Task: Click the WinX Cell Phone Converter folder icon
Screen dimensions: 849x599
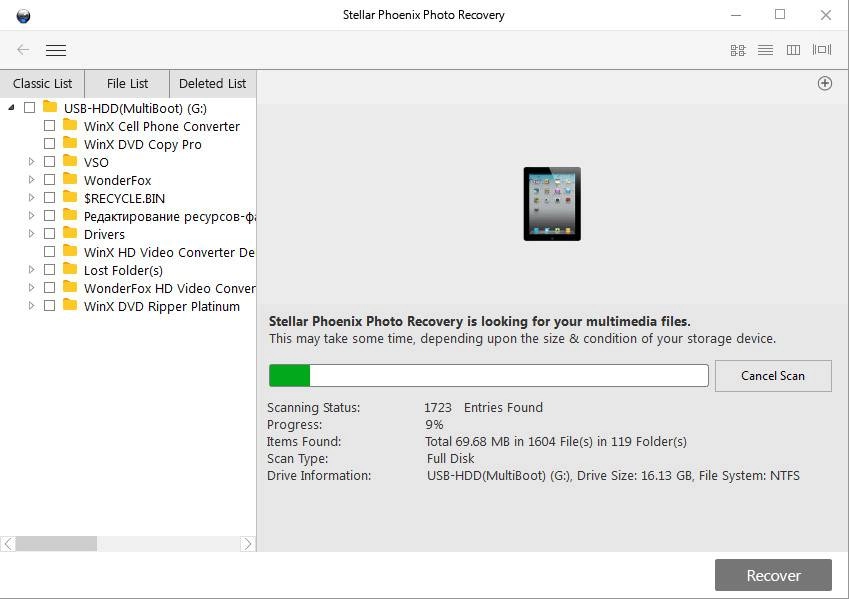Action: (x=70, y=125)
